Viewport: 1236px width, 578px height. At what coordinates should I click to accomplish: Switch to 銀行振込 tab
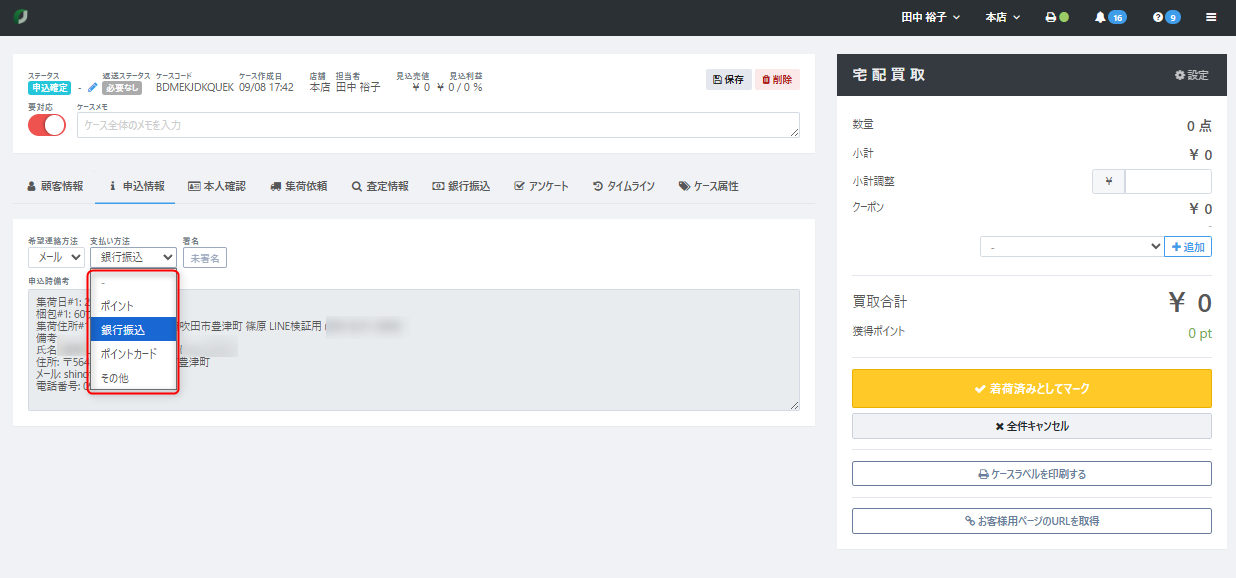point(461,186)
